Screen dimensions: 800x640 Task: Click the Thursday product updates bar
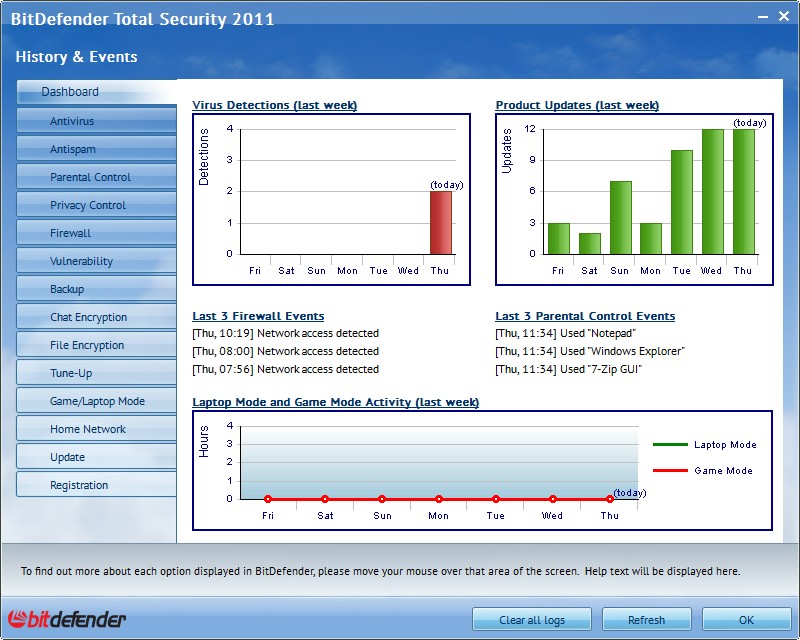coord(744,192)
